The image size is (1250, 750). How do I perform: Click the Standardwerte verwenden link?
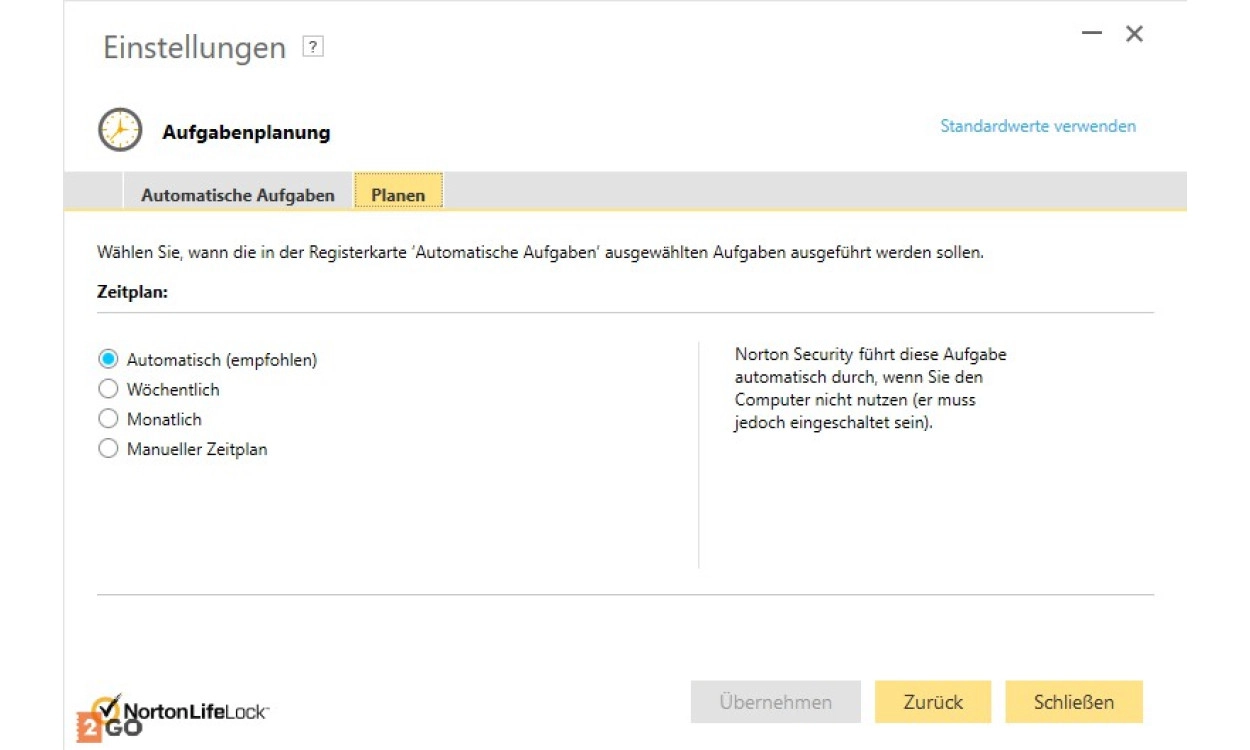click(x=1038, y=126)
